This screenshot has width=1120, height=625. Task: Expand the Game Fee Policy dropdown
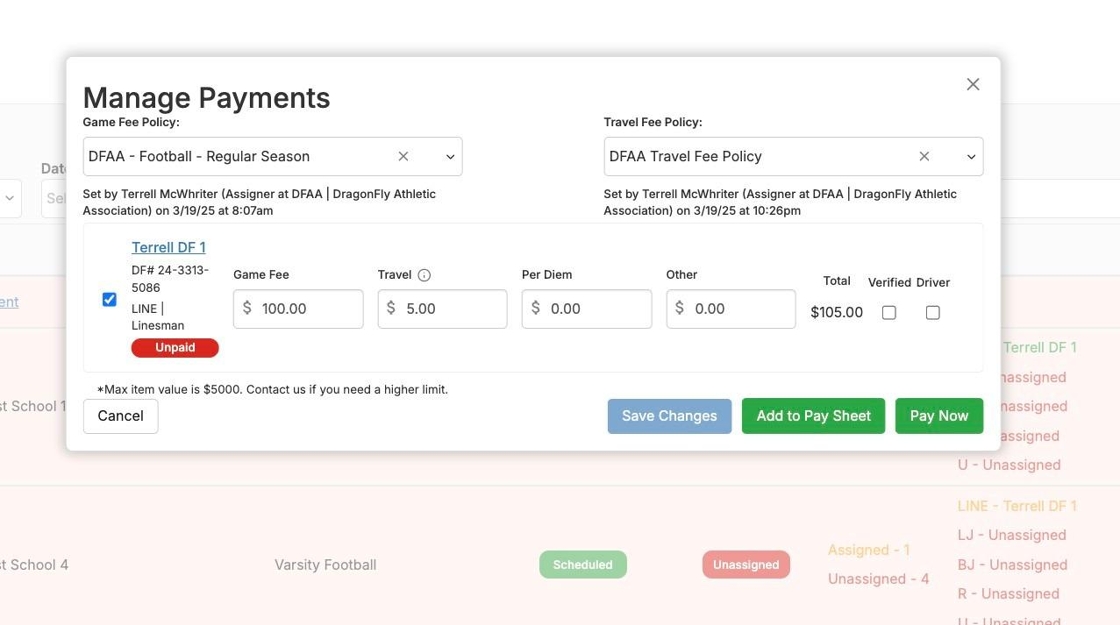click(450, 157)
